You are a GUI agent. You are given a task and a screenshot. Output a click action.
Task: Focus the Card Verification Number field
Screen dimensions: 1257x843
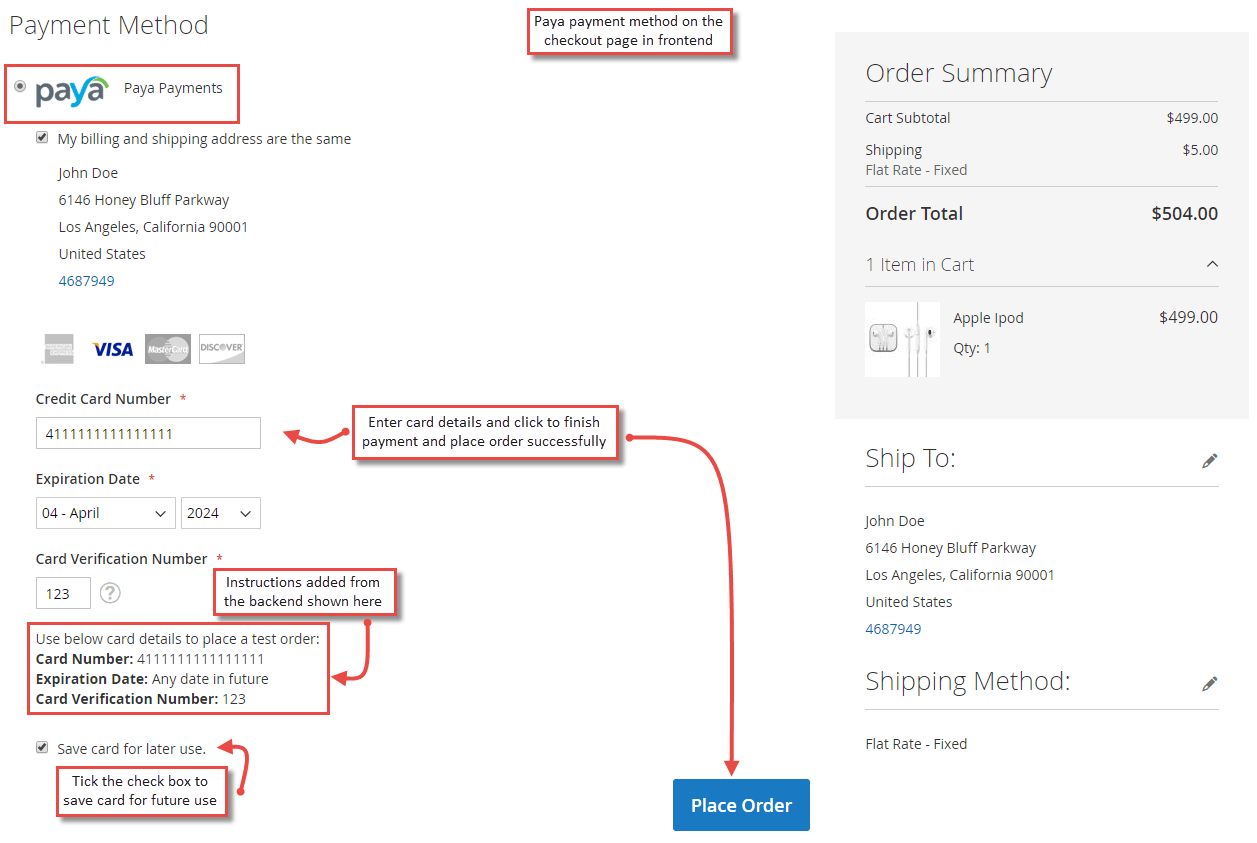pos(63,593)
